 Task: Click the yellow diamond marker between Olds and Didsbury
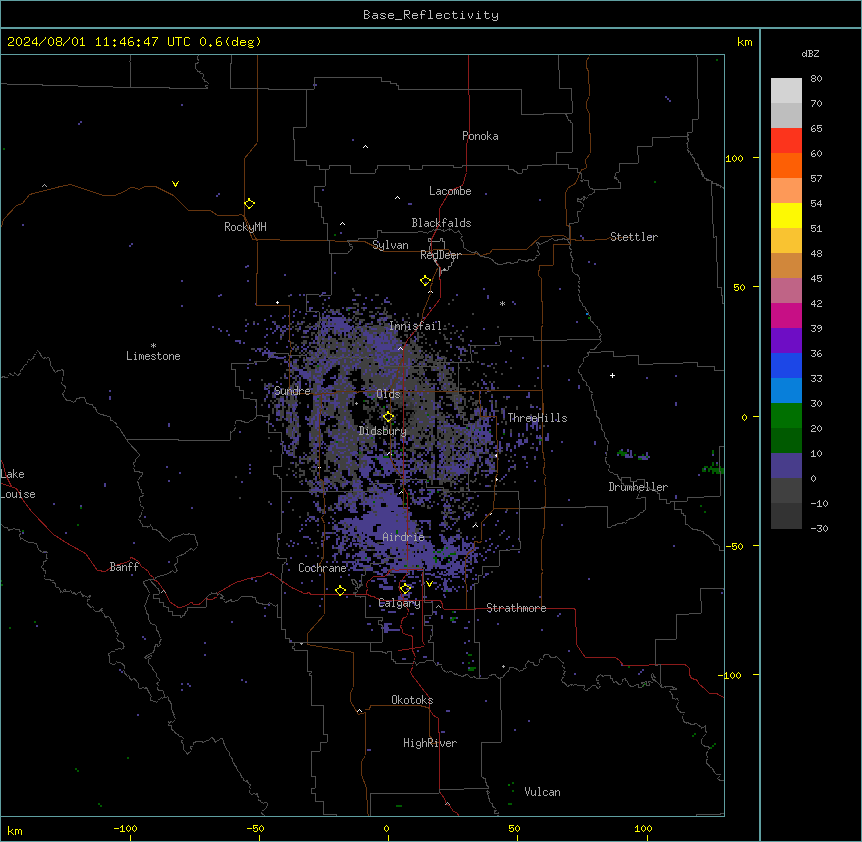(x=388, y=417)
